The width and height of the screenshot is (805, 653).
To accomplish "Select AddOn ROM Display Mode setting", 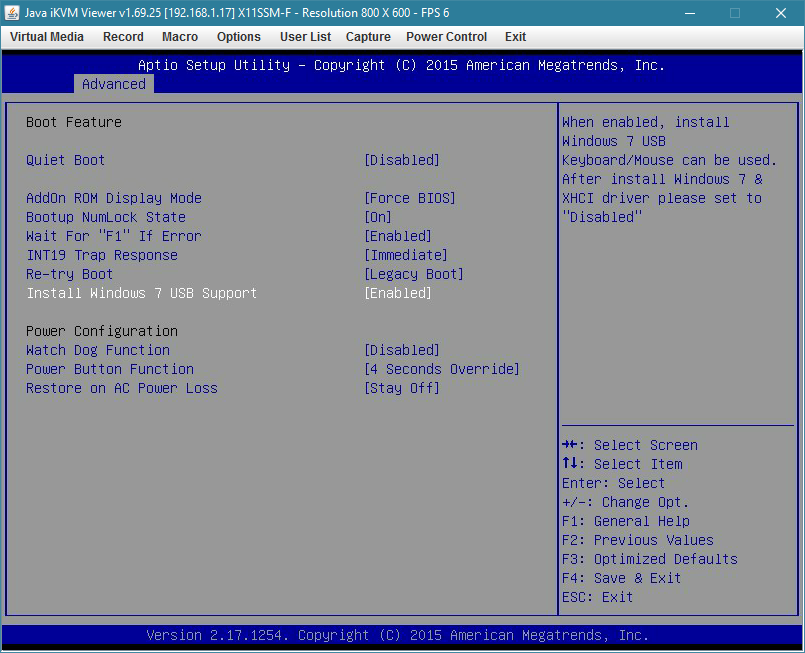I will (x=114, y=198).
